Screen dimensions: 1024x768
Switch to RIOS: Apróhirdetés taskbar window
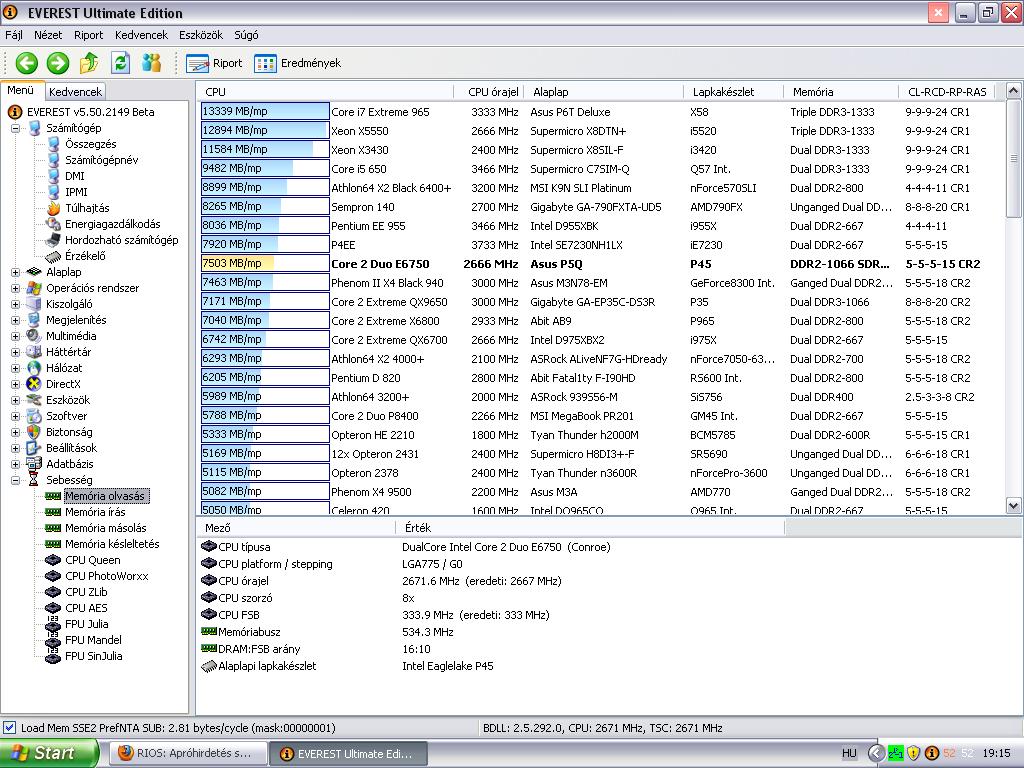click(188, 754)
